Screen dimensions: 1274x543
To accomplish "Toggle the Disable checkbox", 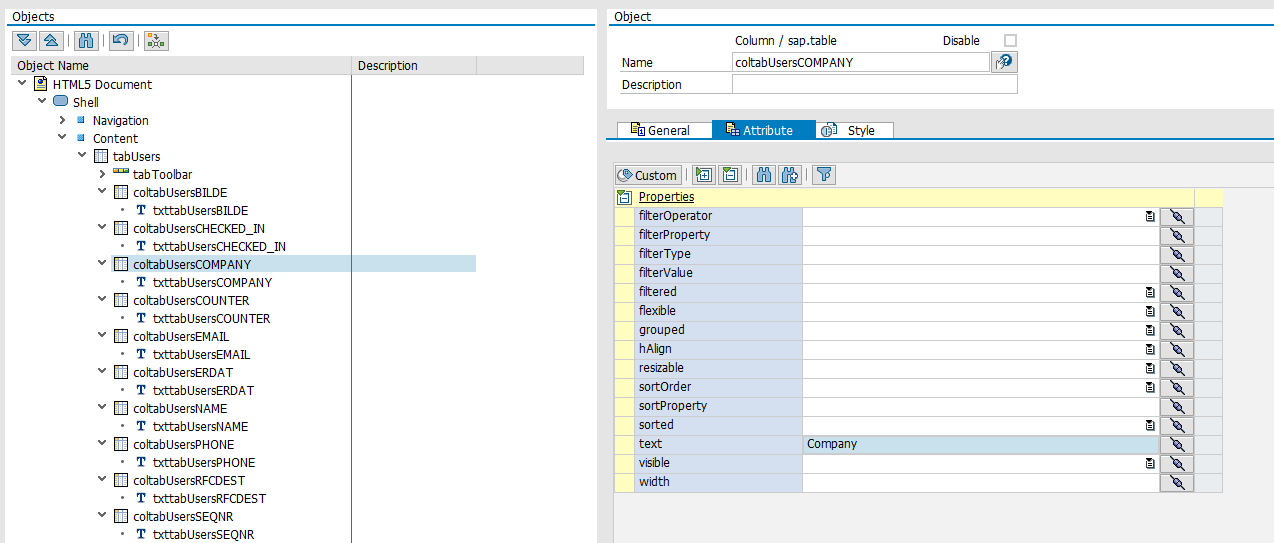I will point(1010,40).
